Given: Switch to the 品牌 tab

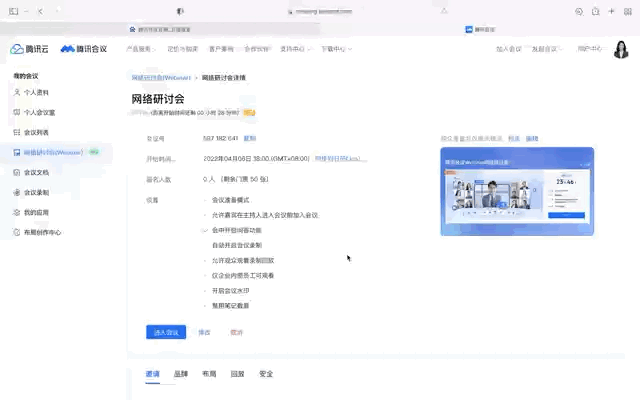Looking at the screenshot, I should tap(181, 374).
